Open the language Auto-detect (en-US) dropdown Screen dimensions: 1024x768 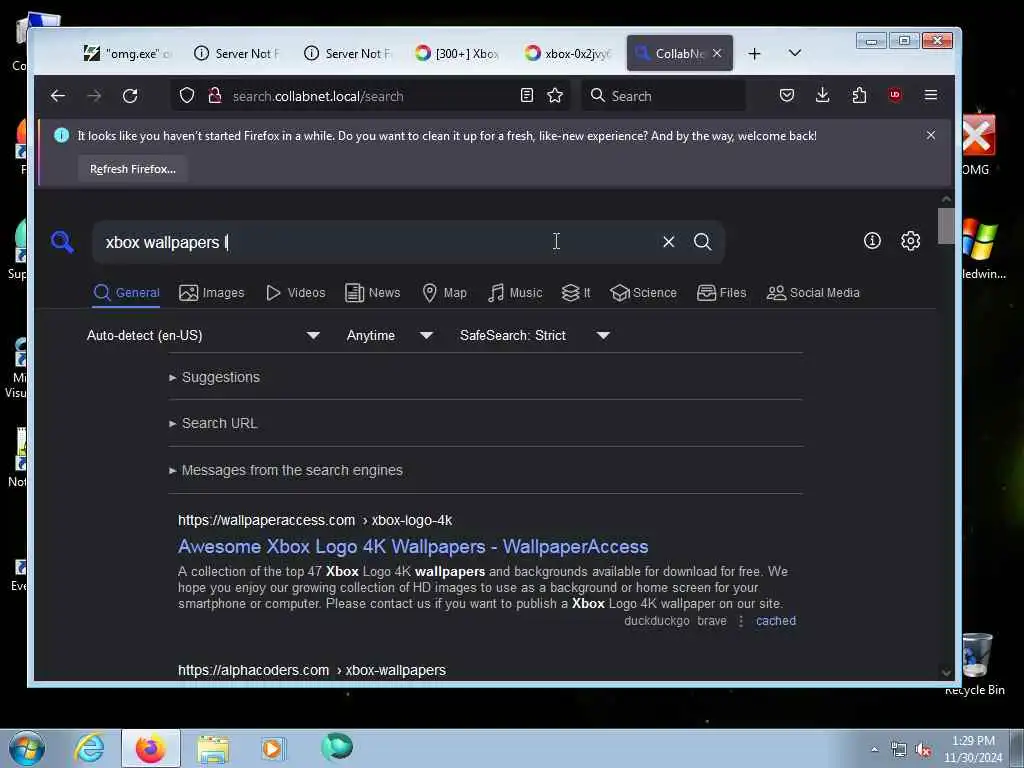(x=203, y=335)
